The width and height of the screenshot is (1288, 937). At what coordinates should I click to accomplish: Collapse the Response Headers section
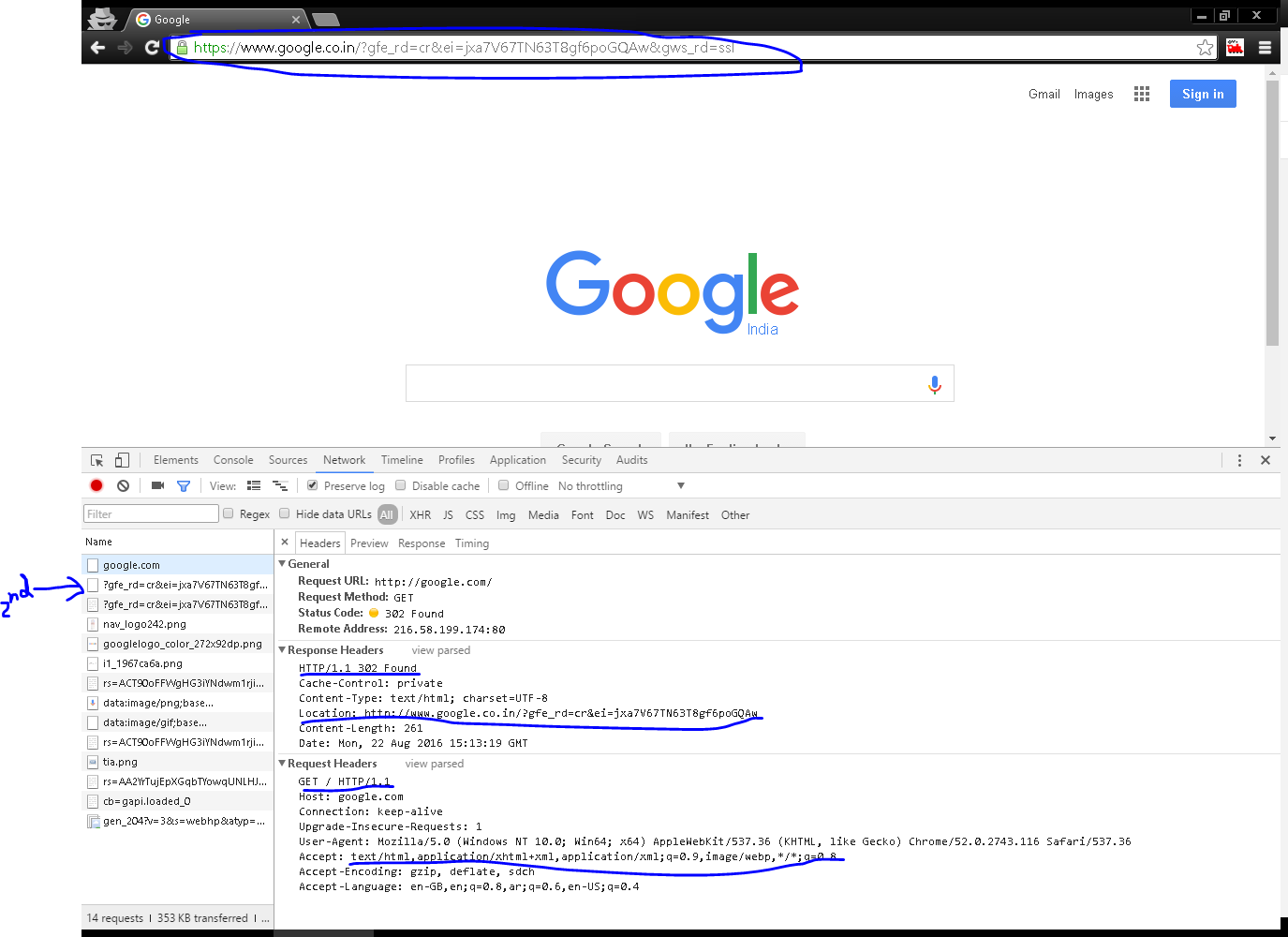[x=282, y=649]
